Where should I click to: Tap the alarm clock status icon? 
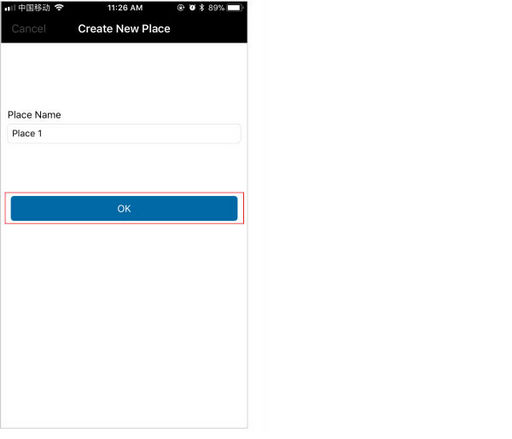click(x=192, y=8)
